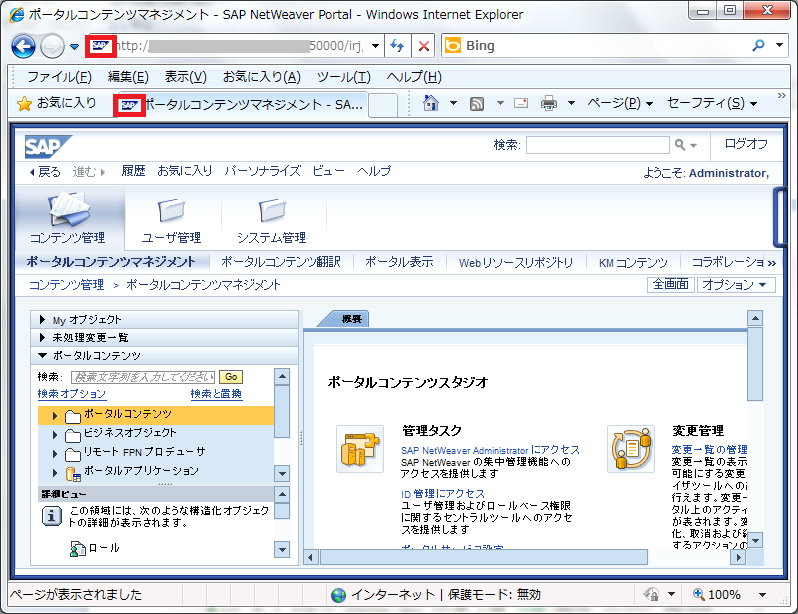
Task: Click the 全画面 button
Action: 670,284
